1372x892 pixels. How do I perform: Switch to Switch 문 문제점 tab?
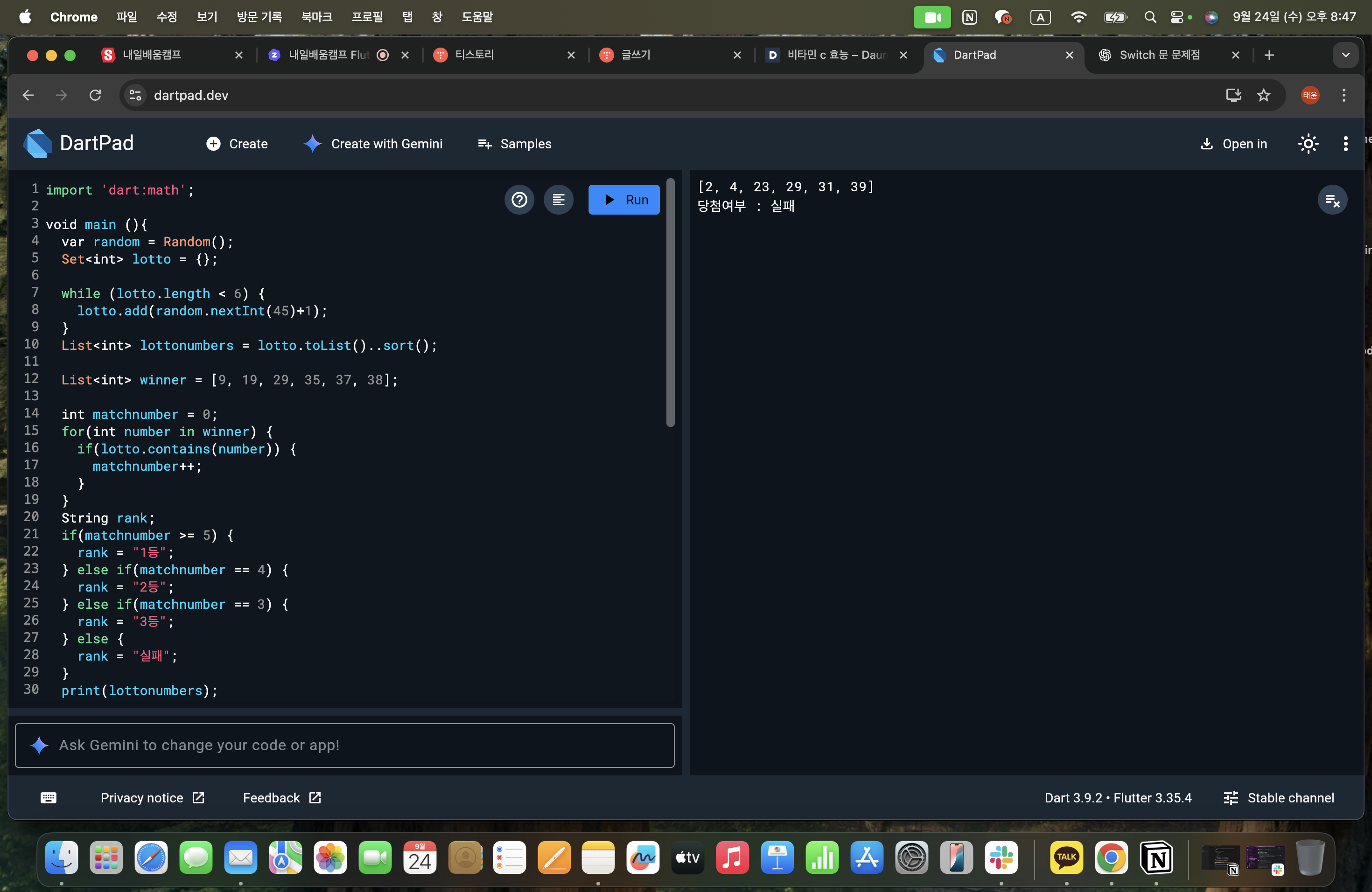click(1160, 55)
